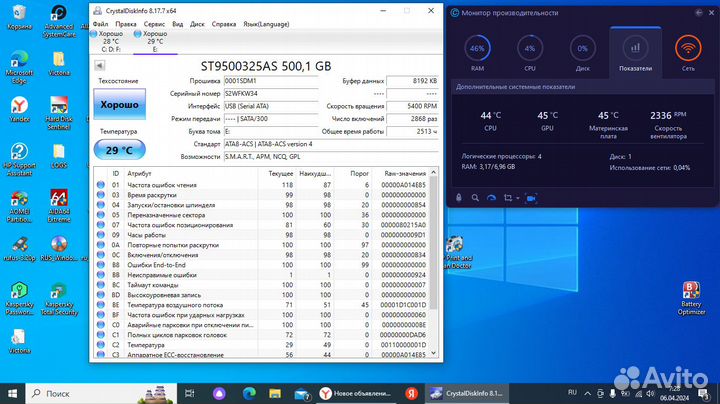Open Kaspersky Total Security desktop icon
The height and width of the screenshot is (404, 720).
point(59,298)
